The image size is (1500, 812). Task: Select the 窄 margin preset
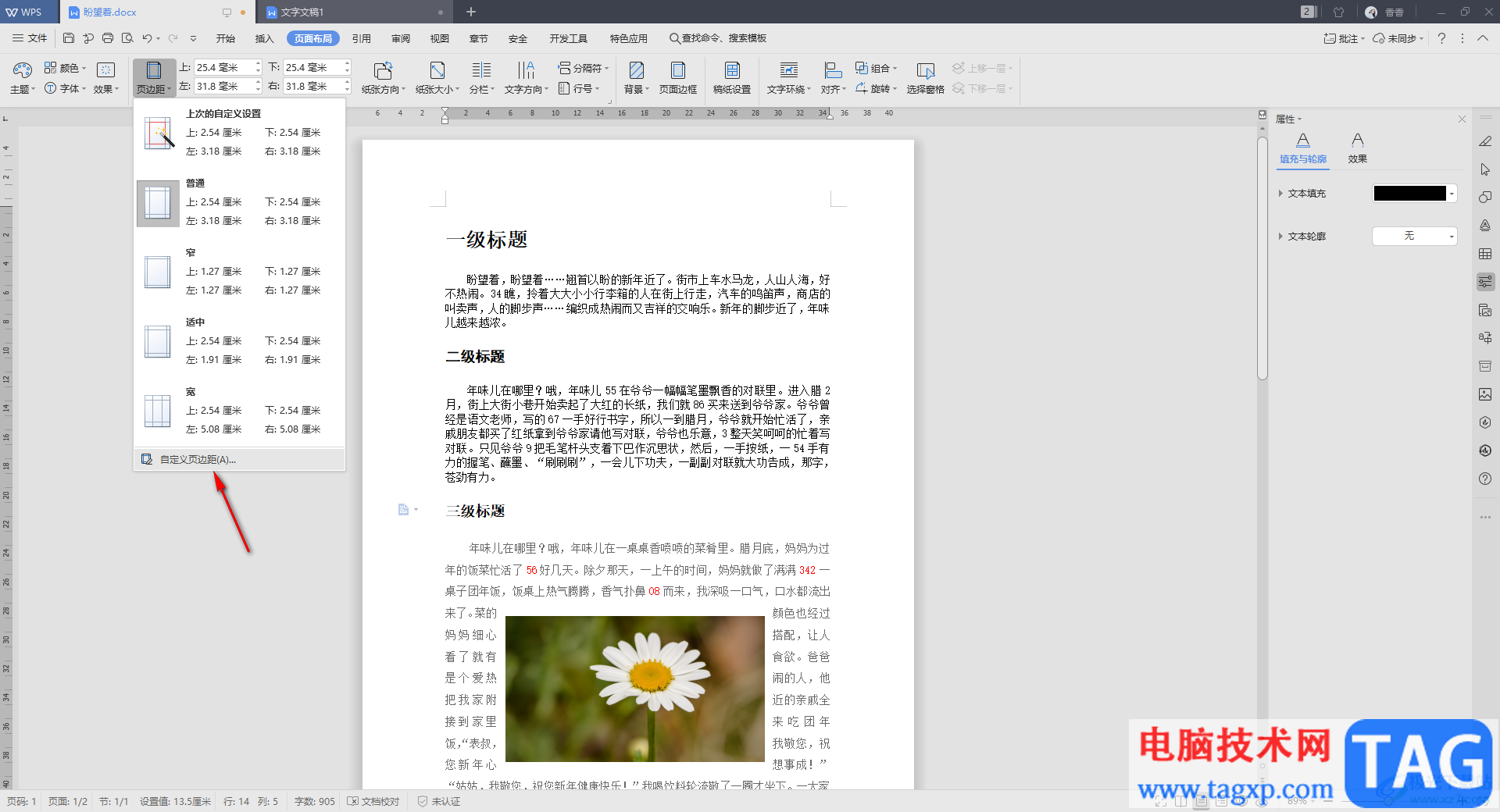coord(239,272)
